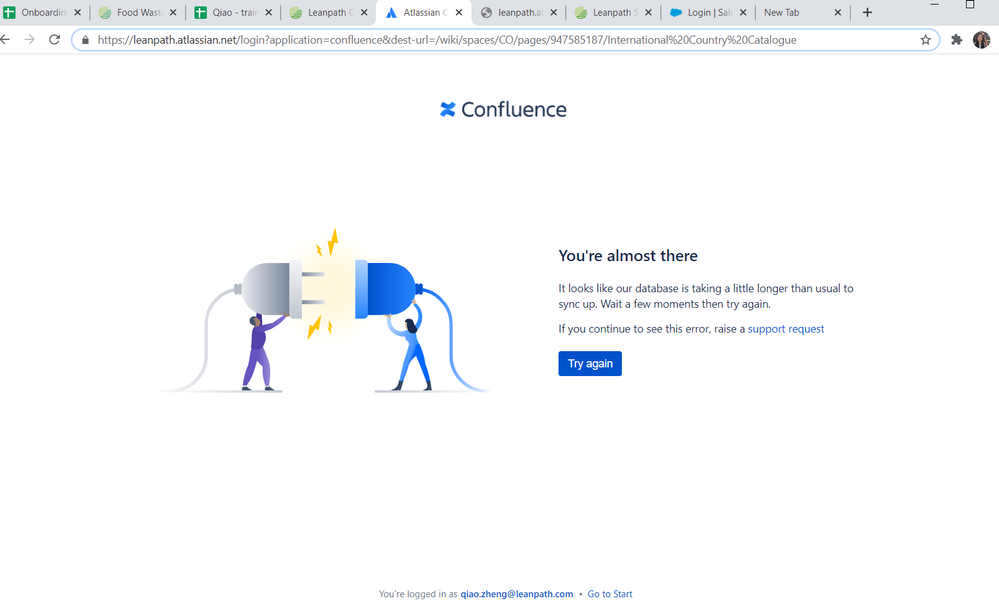Image resolution: width=999 pixels, height=608 pixels.
Task: Click the qiao.zheng@leanpath.com account link
Action: [x=517, y=594]
